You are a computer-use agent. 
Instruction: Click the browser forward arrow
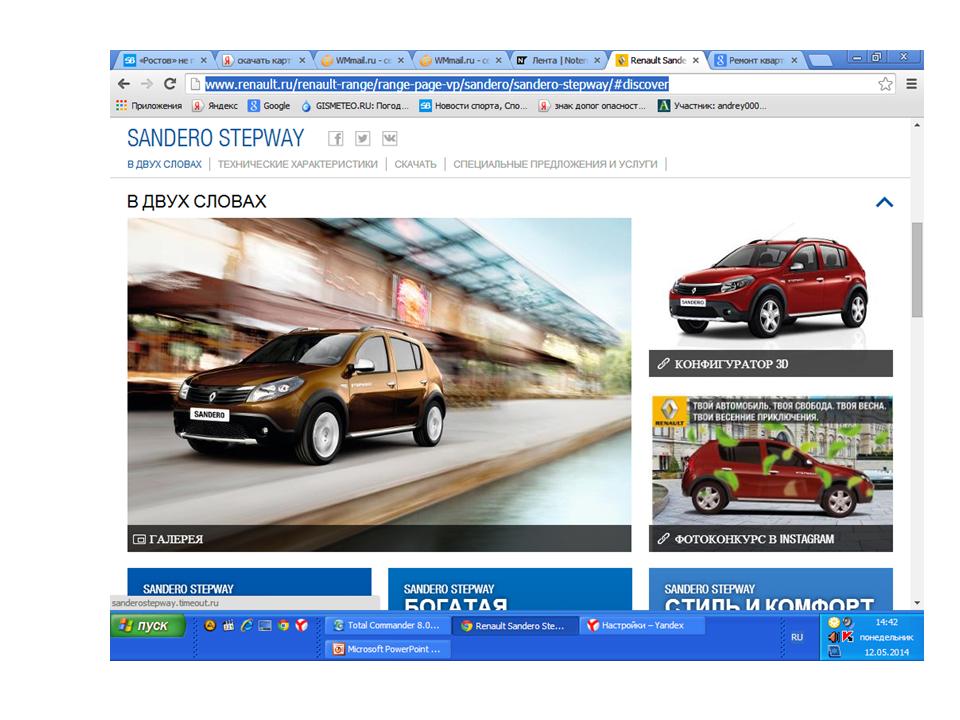(x=147, y=84)
